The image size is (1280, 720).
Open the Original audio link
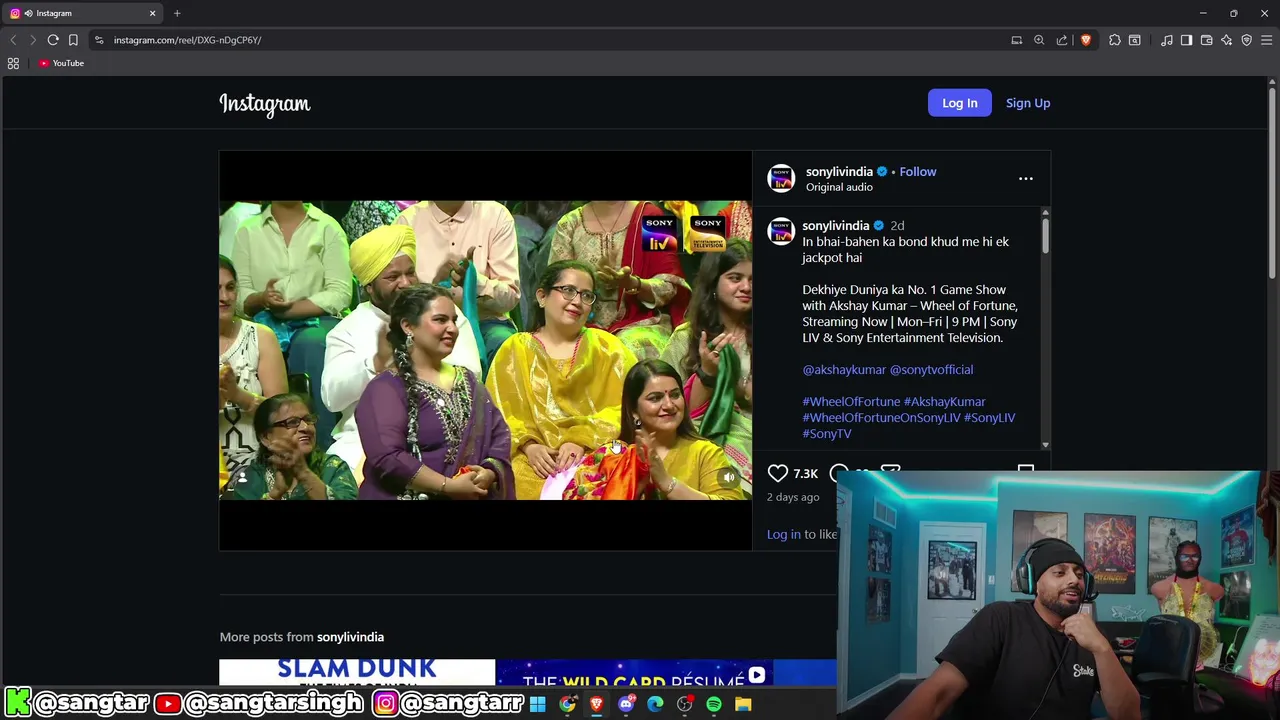(839, 187)
